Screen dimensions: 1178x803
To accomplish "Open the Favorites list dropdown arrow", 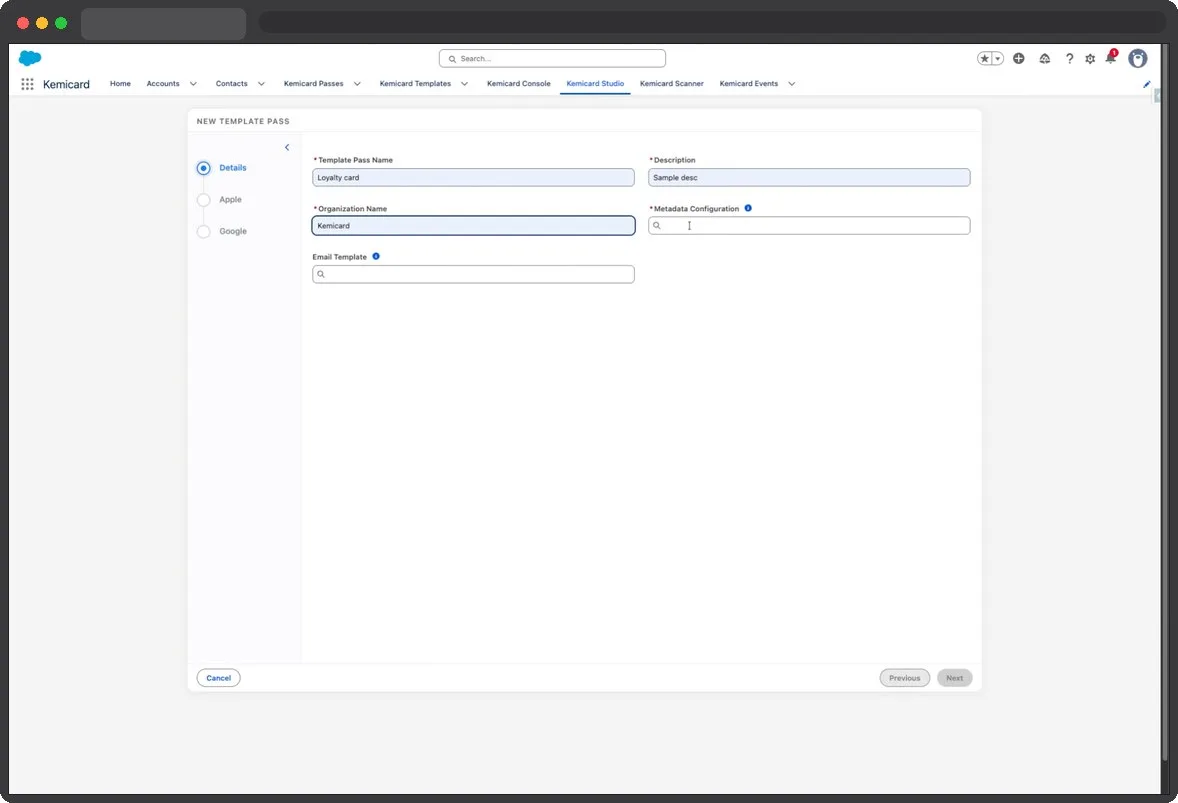I will coord(998,59).
